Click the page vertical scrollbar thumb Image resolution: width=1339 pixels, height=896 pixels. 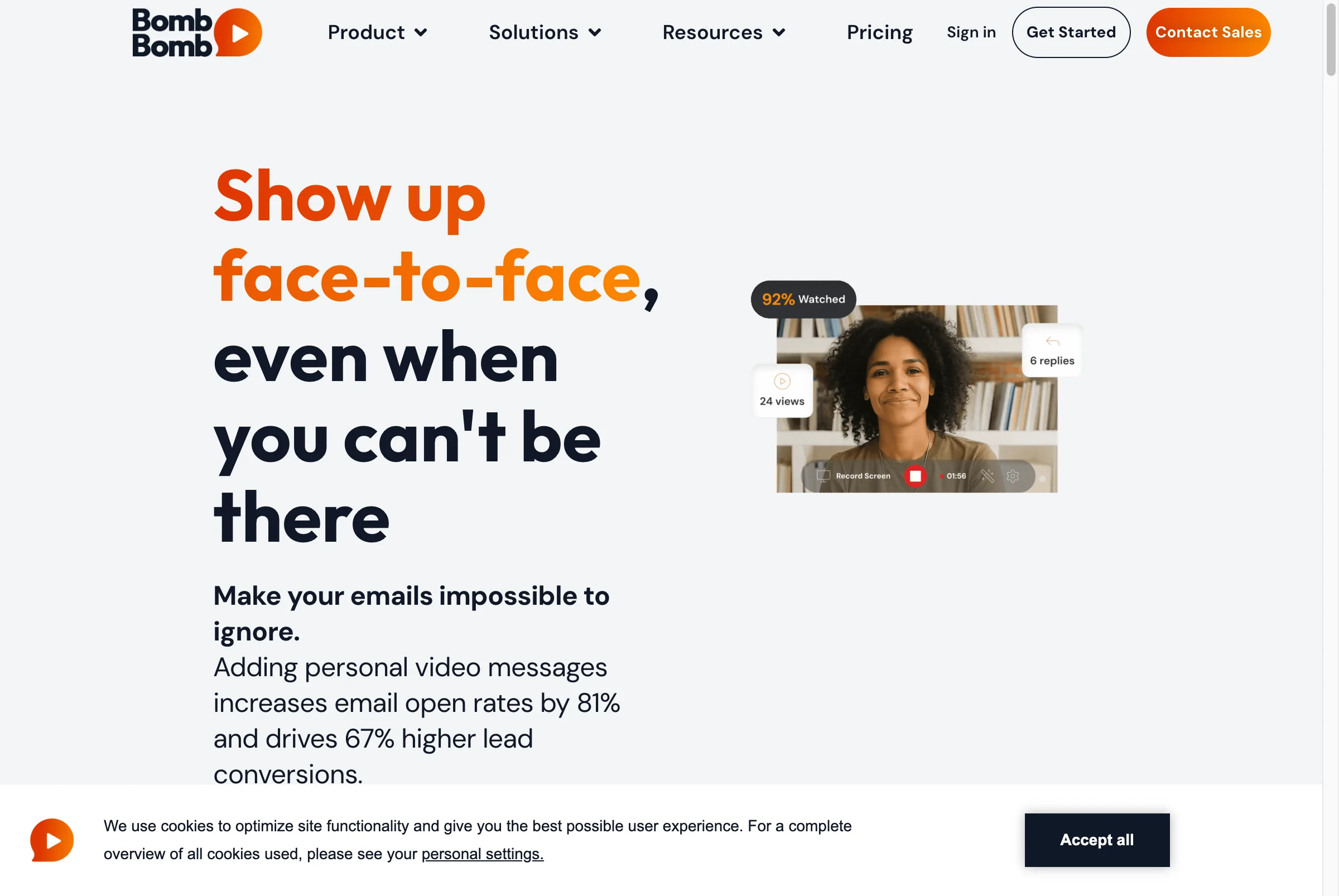(x=1331, y=39)
